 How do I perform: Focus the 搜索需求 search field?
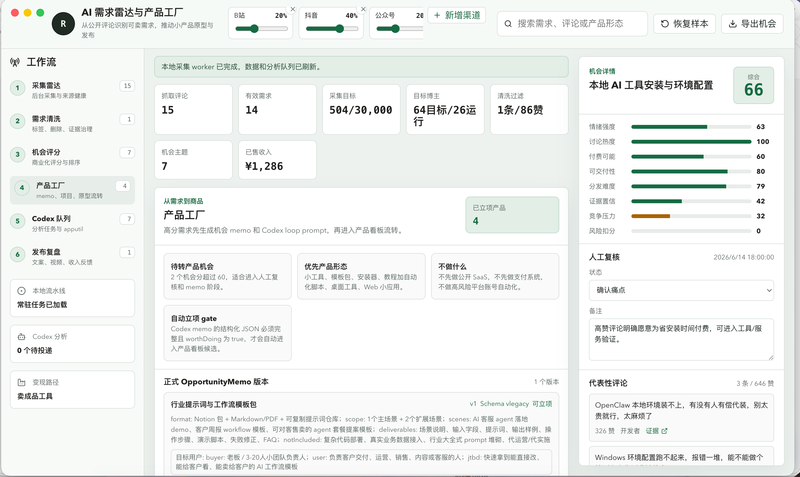pos(572,23)
